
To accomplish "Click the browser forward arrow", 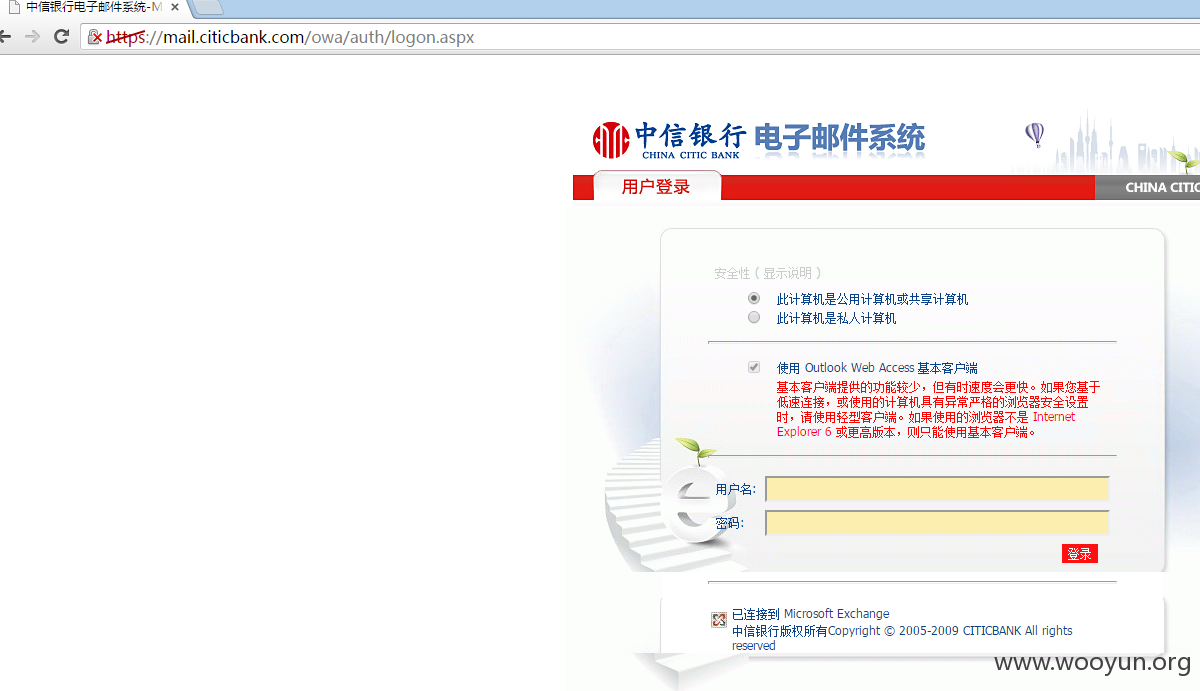I will 32,37.
